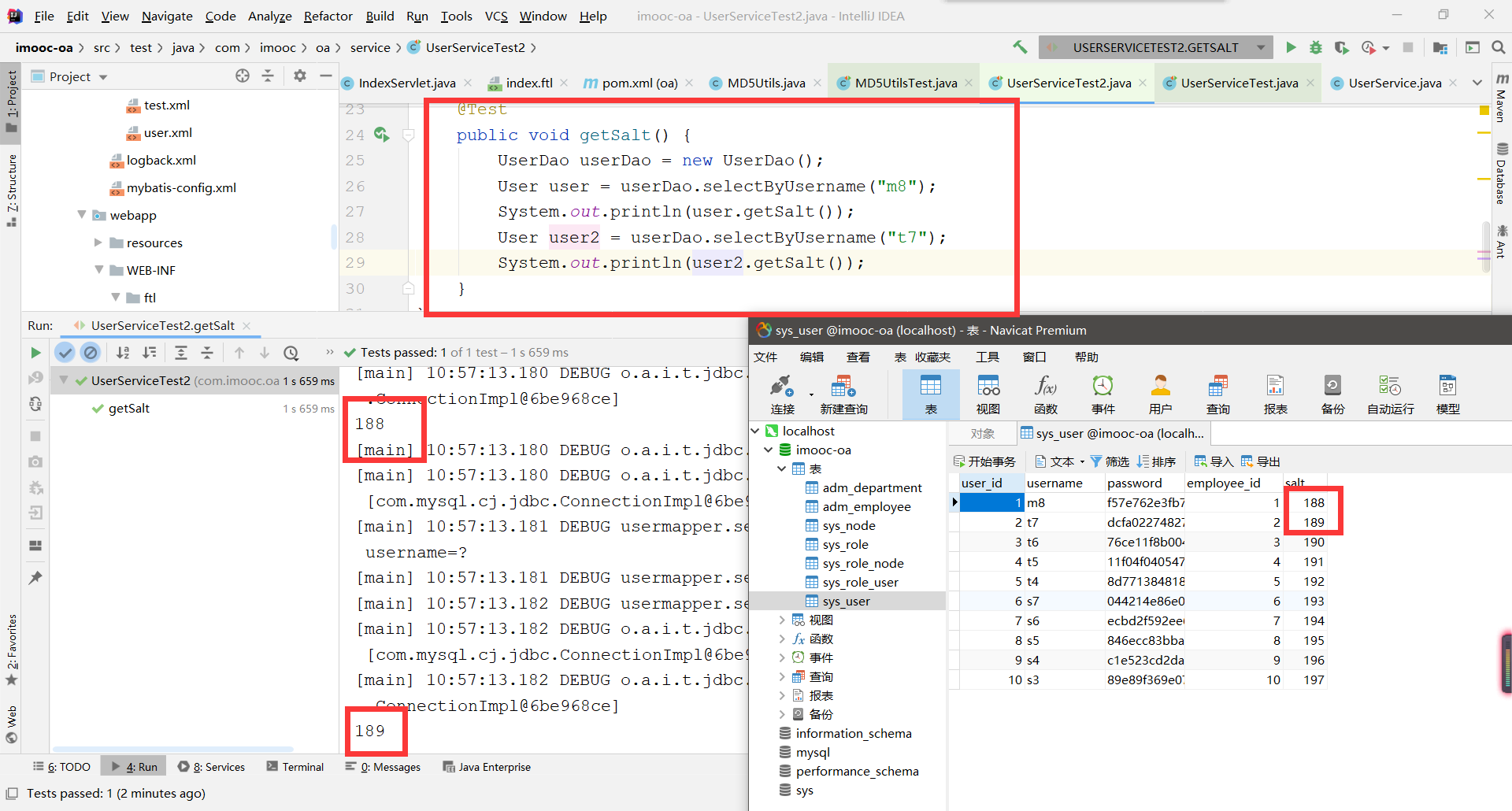Pin the Run tab with pin icon
1512x811 pixels.
click(35, 578)
